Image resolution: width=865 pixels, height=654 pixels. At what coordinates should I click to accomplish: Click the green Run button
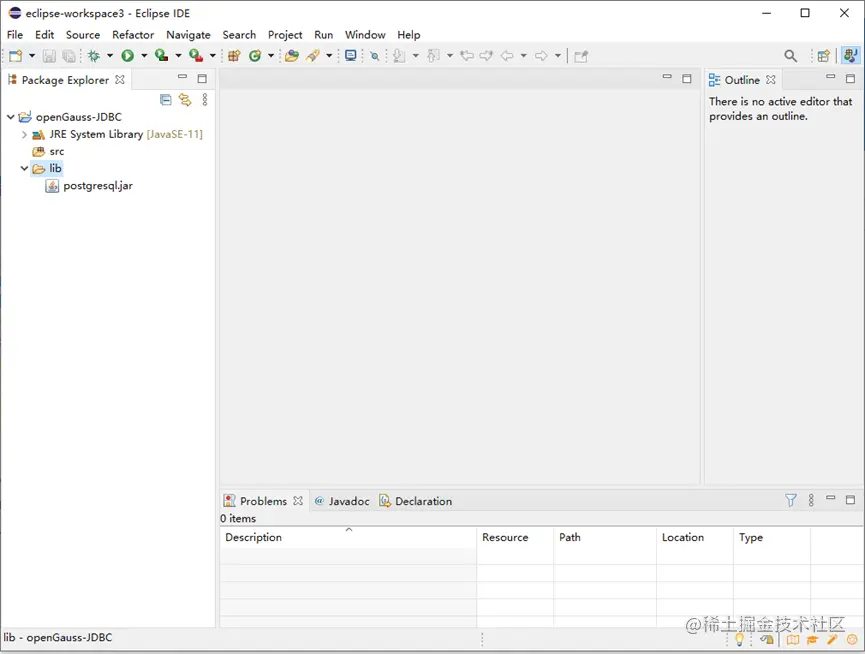127,56
